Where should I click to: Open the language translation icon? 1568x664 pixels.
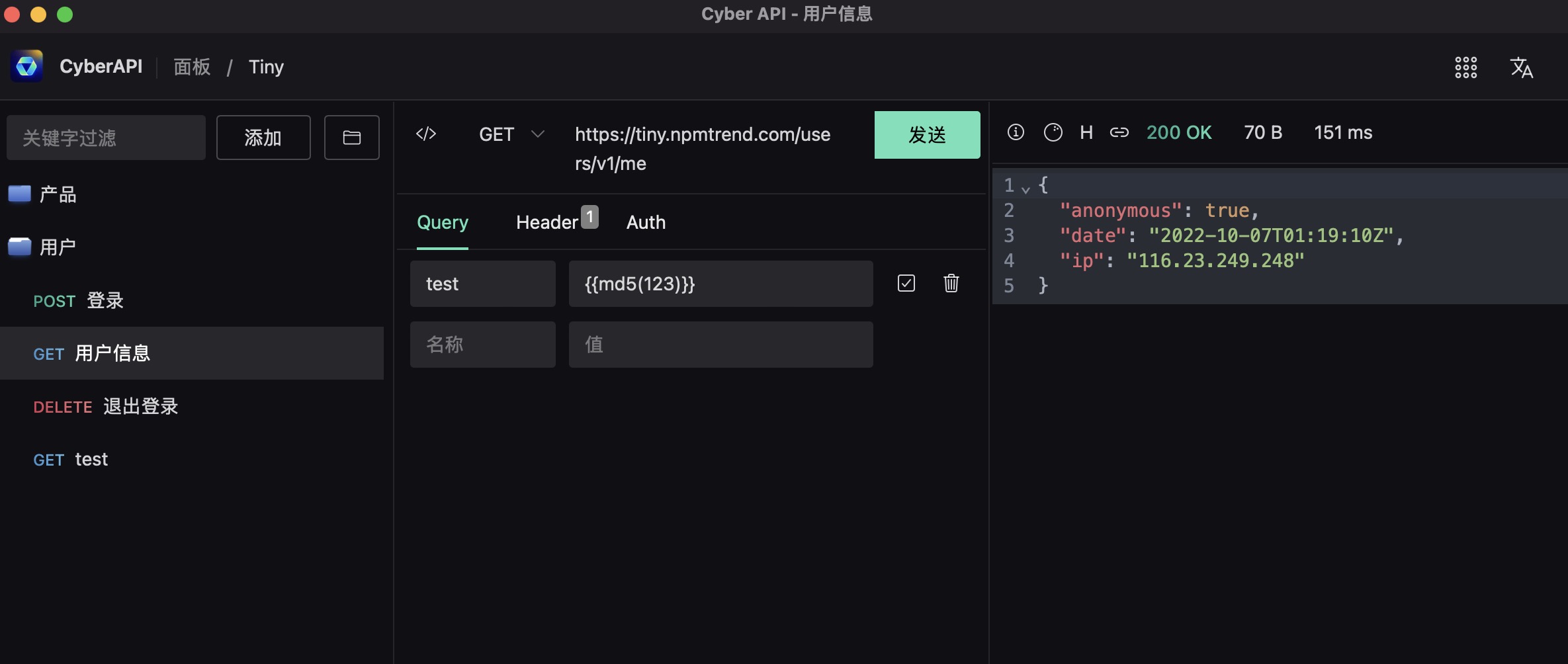pyautogui.click(x=1521, y=67)
